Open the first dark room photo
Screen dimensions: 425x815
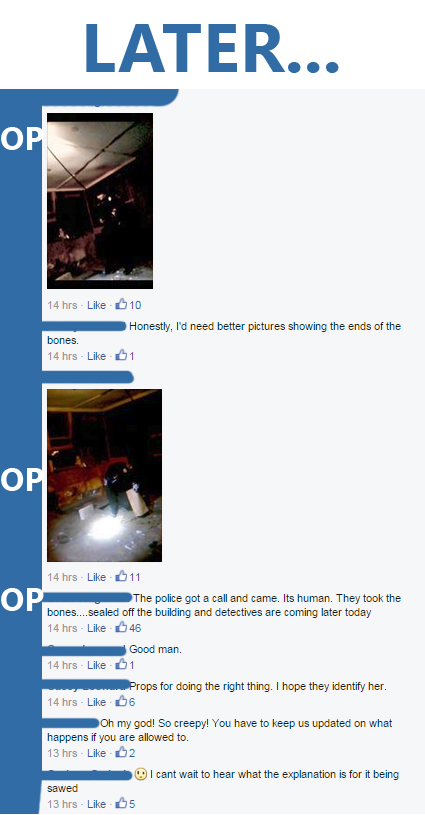[x=100, y=201]
